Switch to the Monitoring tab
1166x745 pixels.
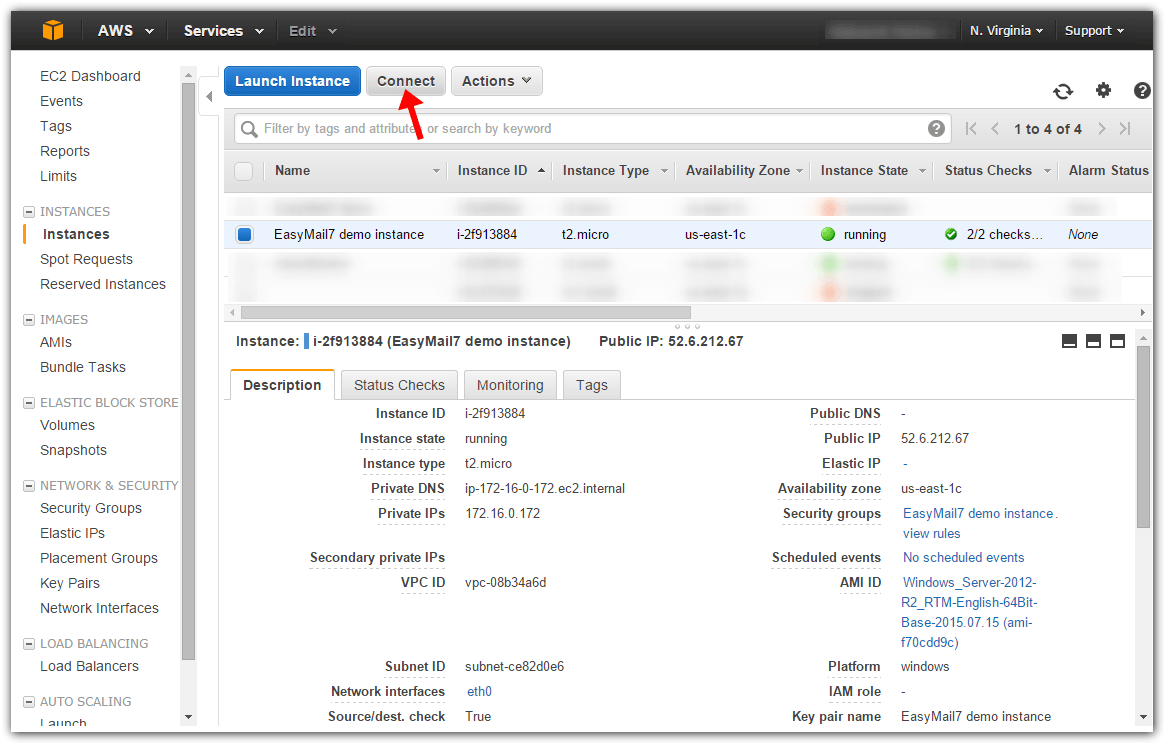(510, 385)
